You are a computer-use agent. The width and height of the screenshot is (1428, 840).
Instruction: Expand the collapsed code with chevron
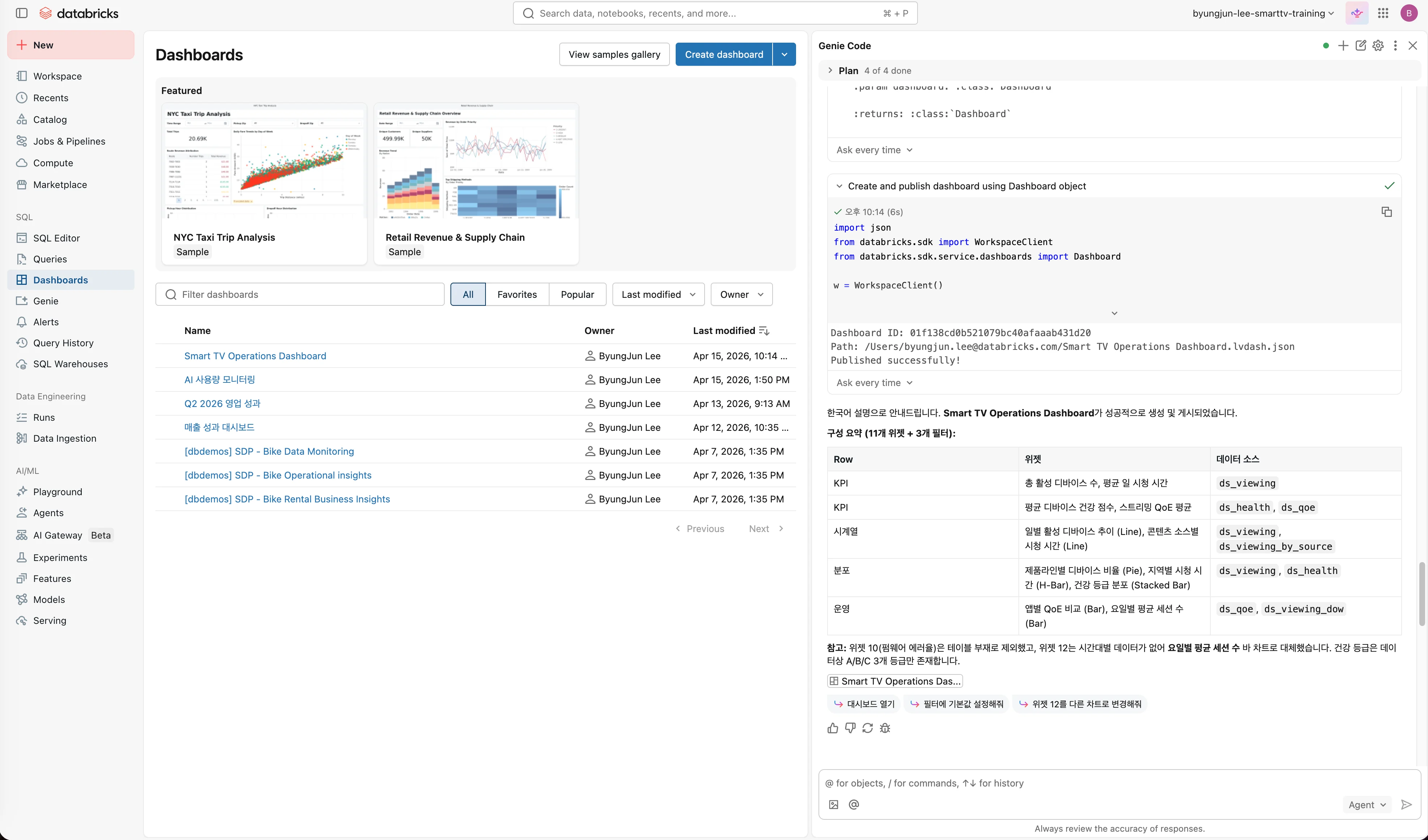click(1114, 313)
